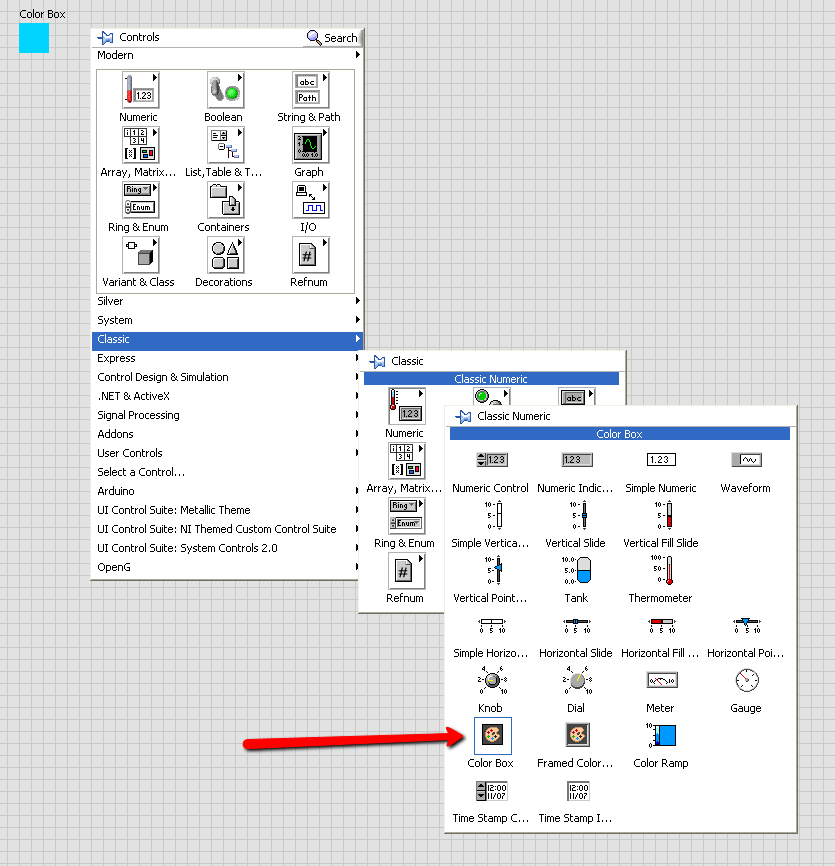
Task: Expand Control Design & Simulation category
Action: click(225, 377)
